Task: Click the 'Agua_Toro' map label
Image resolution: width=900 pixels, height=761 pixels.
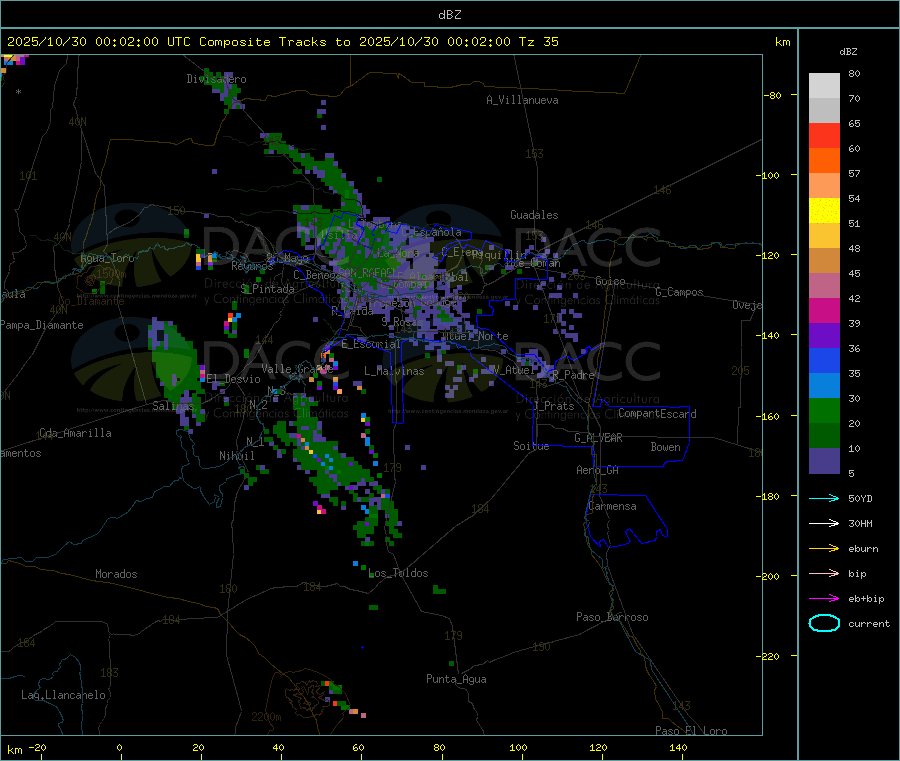Action: pos(107,258)
